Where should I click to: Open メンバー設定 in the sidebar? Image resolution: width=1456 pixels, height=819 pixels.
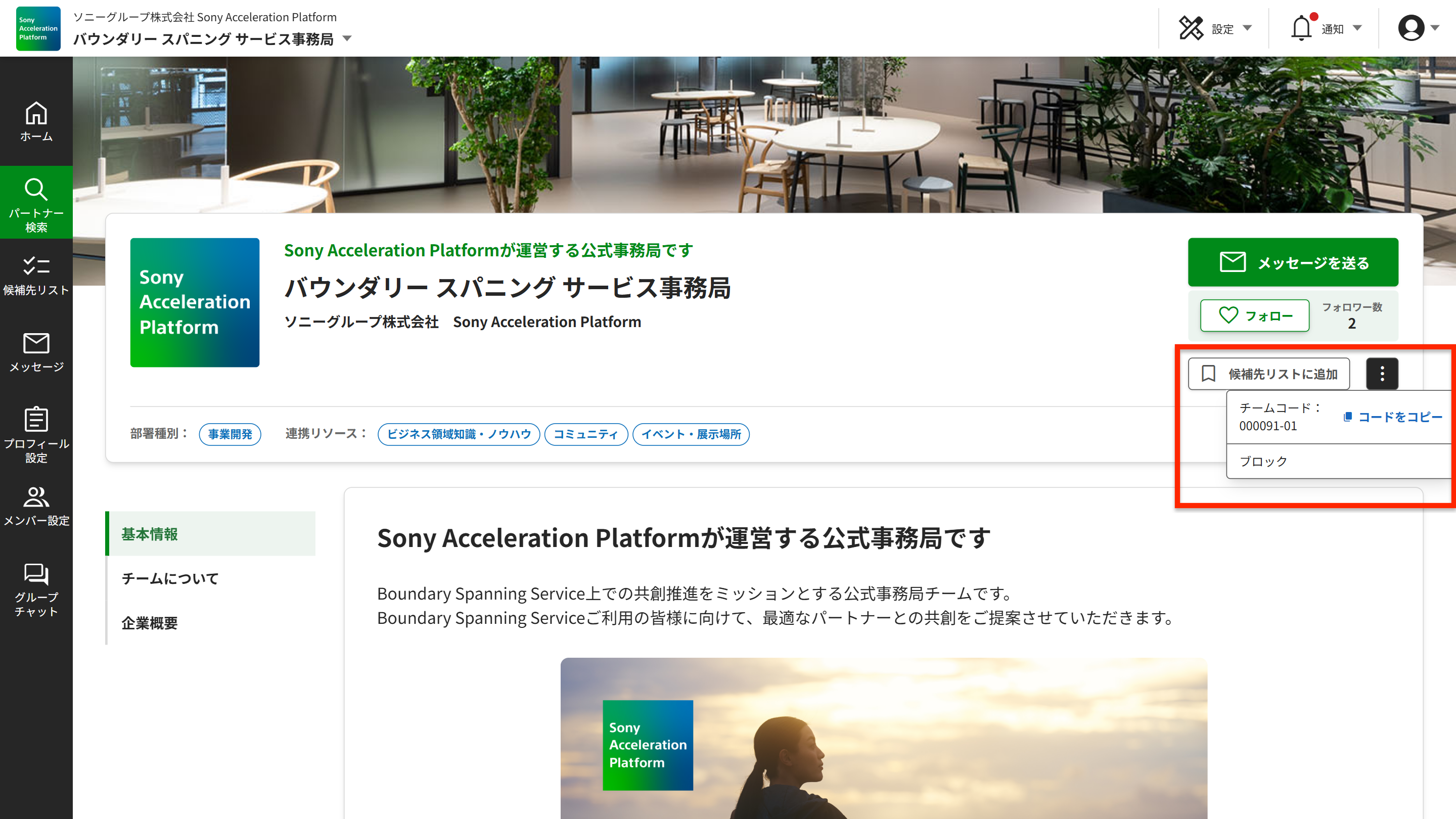point(36,506)
